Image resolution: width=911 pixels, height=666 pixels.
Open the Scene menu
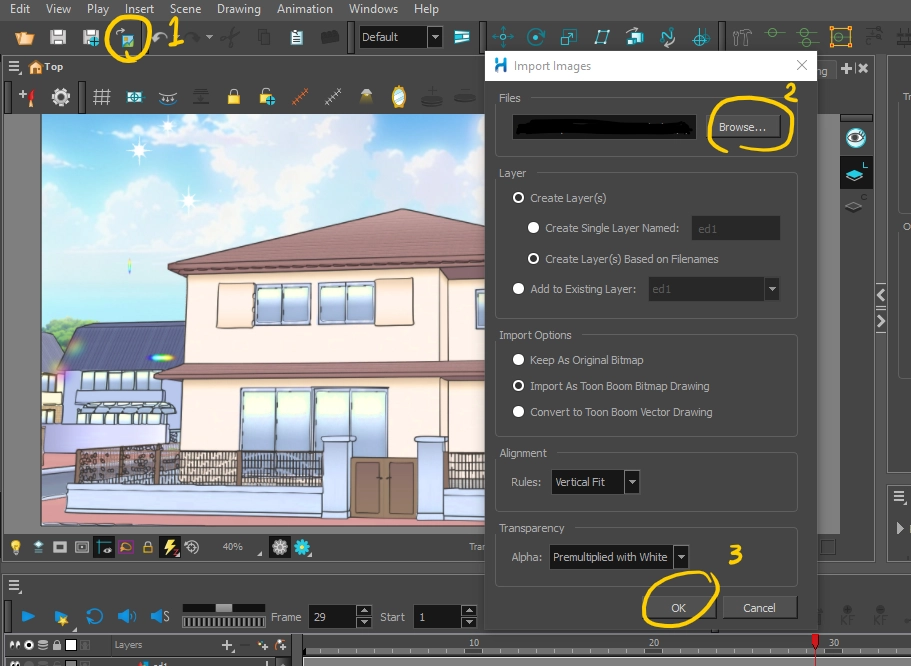point(185,9)
